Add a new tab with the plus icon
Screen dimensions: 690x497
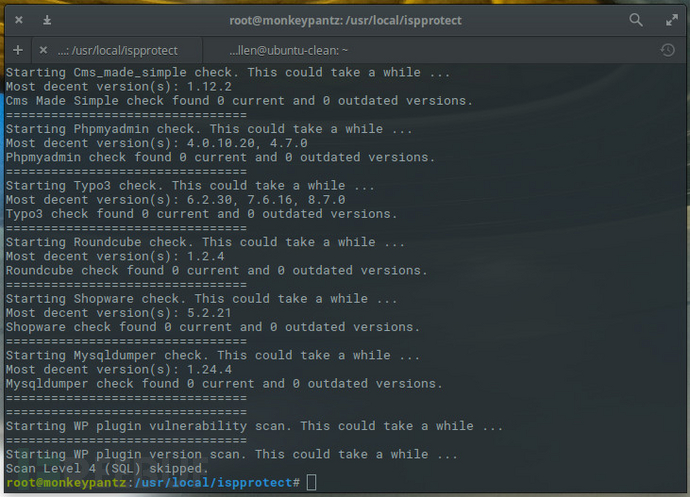[18, 50]
